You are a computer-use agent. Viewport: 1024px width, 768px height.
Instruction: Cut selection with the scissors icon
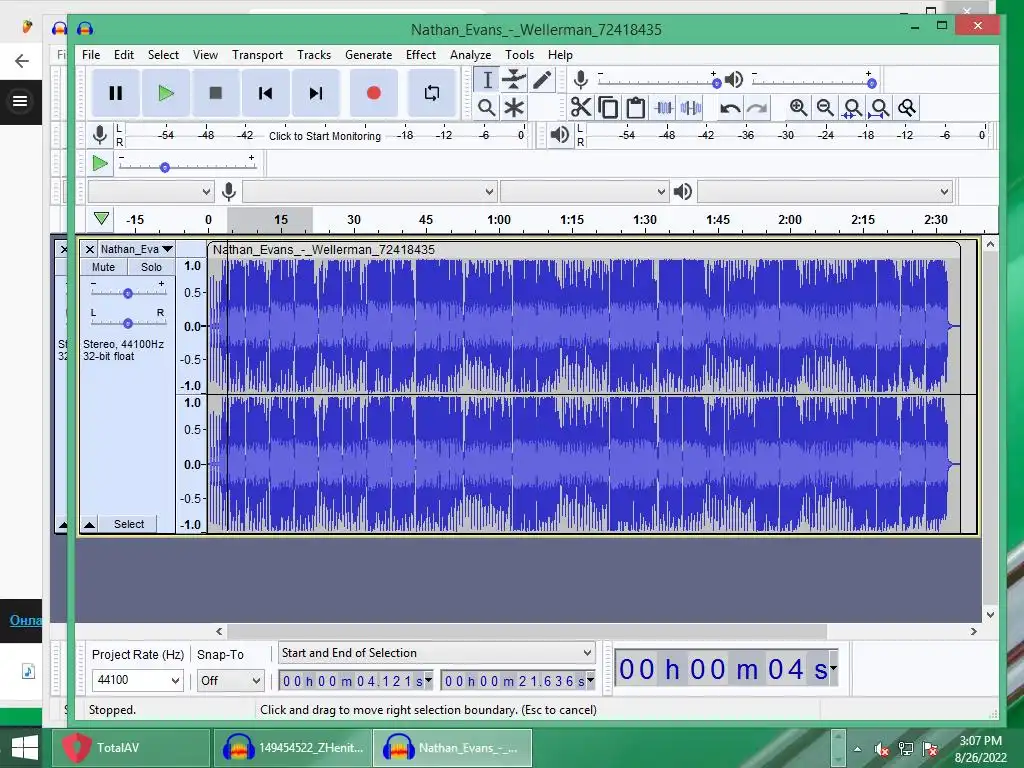[x=580, y=107]
